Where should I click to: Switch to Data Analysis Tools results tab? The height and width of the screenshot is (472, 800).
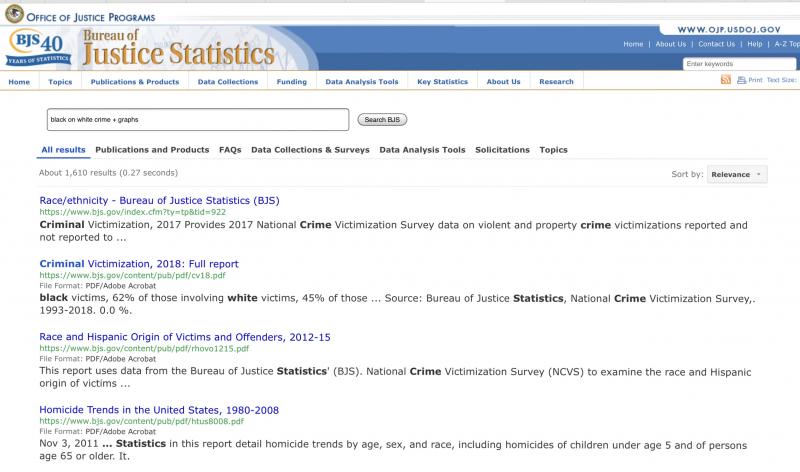tap(422, 150)
